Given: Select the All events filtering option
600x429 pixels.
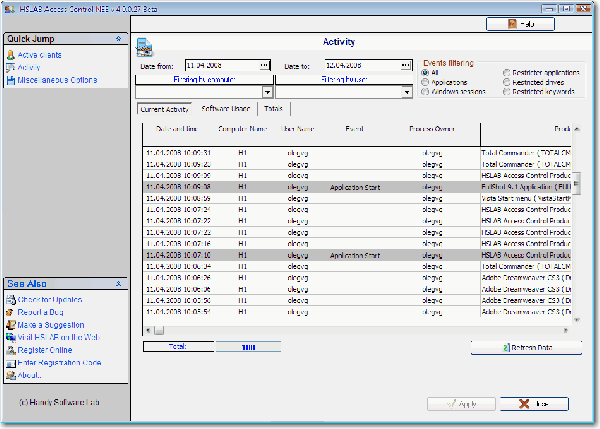Looking at the screenshot, I should [424, 73].
